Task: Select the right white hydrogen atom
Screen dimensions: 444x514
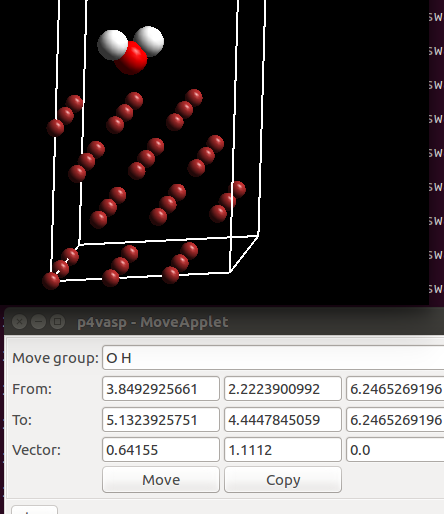Action: (150, 40)
